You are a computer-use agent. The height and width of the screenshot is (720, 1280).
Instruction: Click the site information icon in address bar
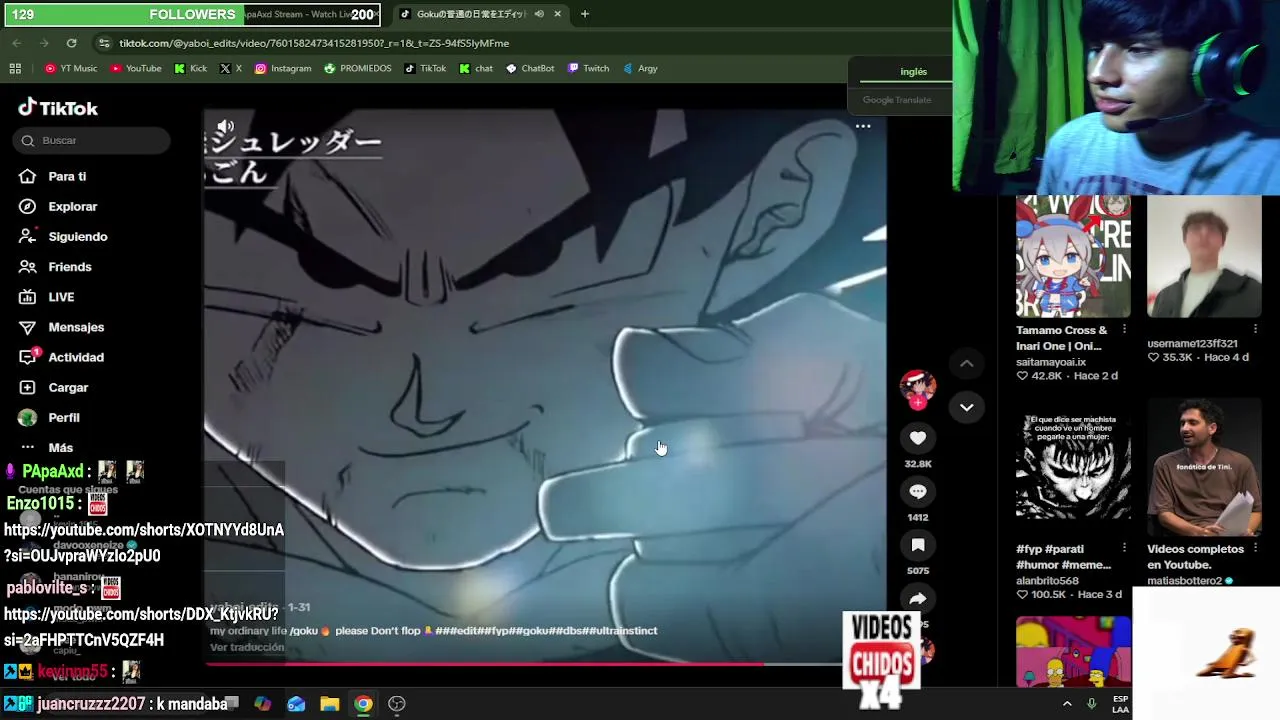104,43
